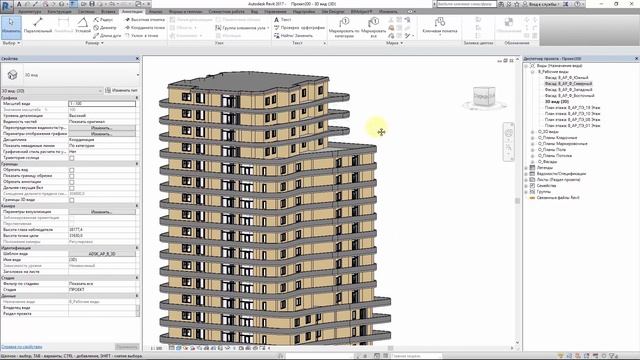The image size is (640, 360).
Task: Click Ключевая пометка keynote tool
Action: [440, 25]
